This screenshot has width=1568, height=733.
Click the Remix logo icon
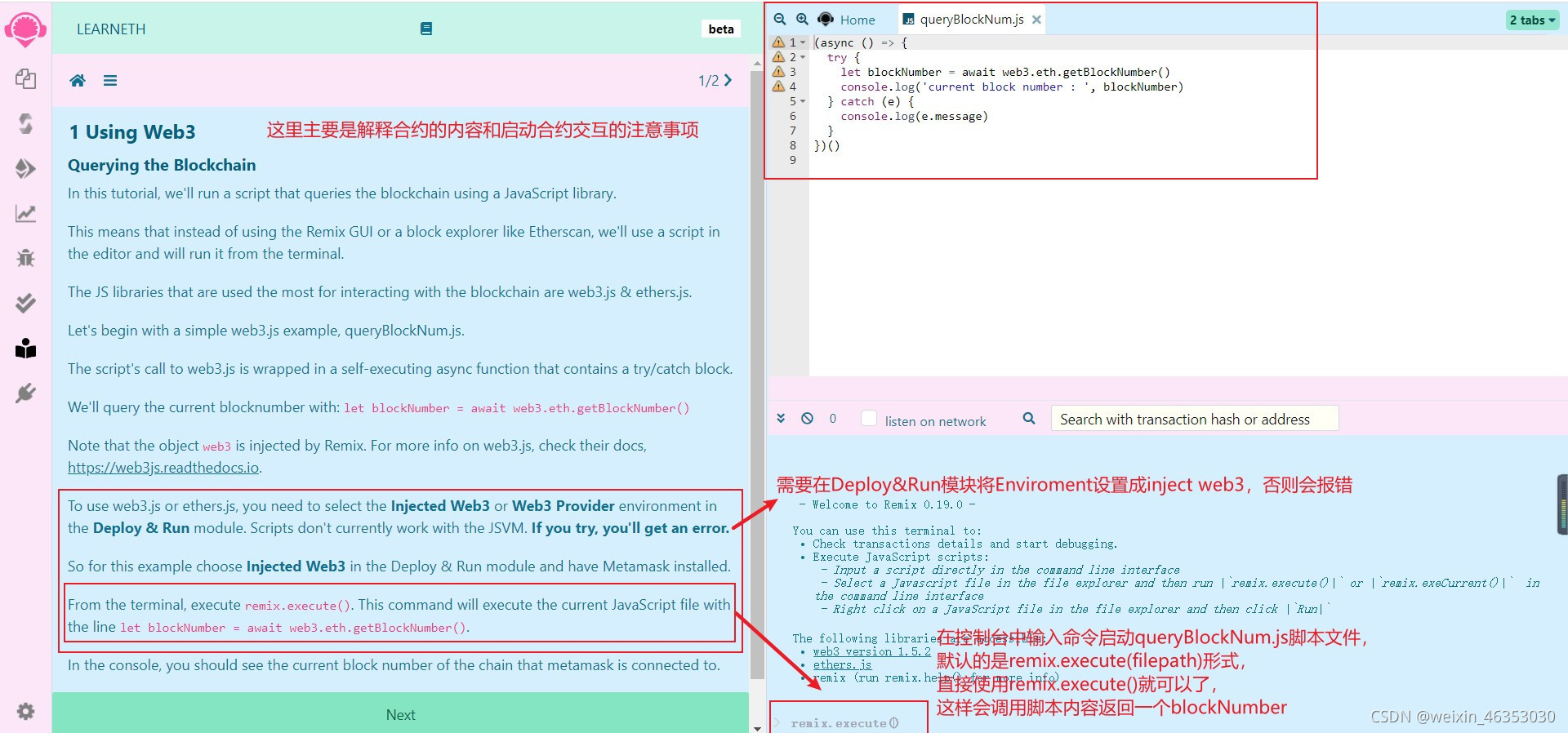point(25,29)
